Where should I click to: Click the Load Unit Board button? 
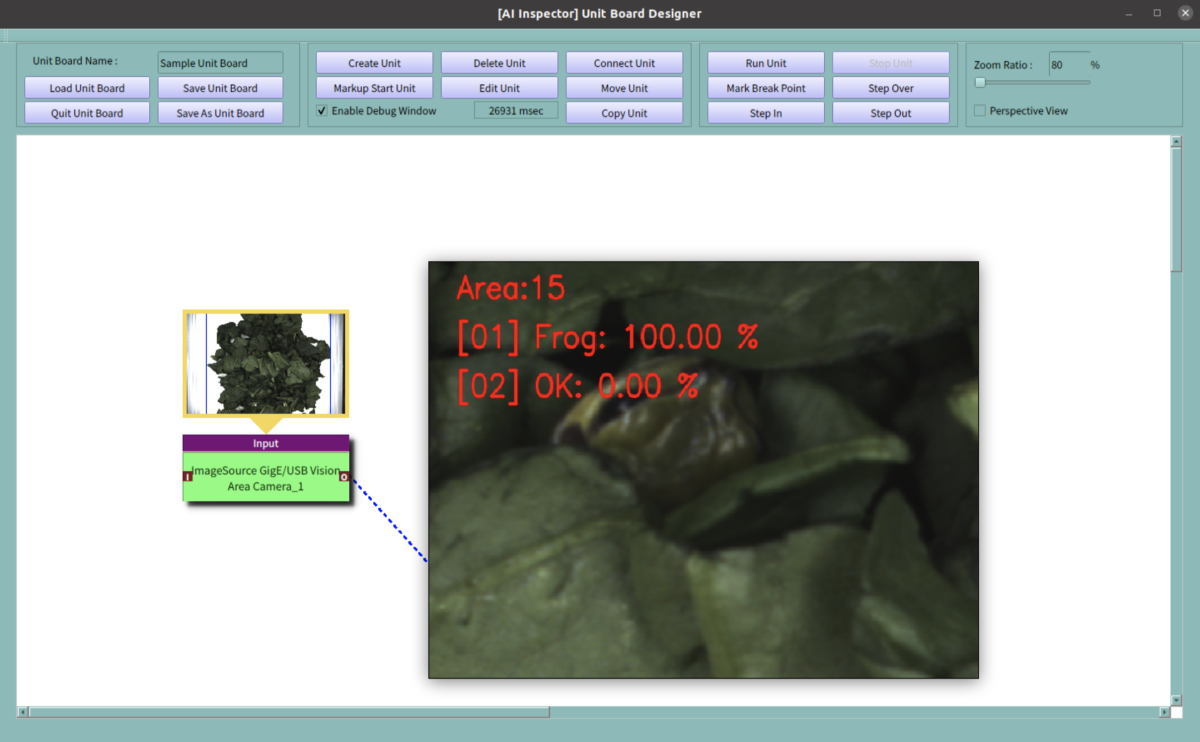click(x=87, y=88)
